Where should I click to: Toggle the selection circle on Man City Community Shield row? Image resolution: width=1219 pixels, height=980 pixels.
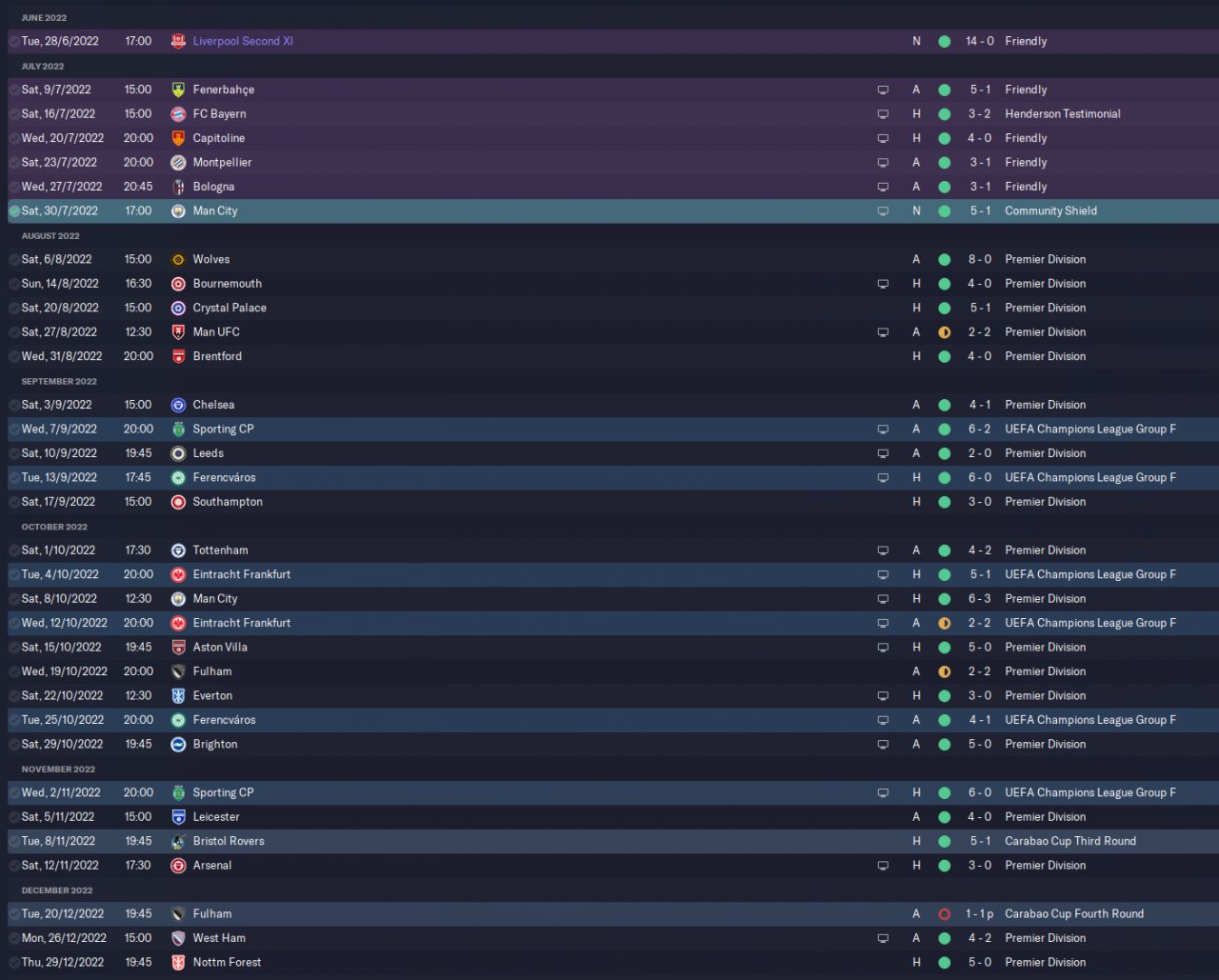click(x=14, y=211)
